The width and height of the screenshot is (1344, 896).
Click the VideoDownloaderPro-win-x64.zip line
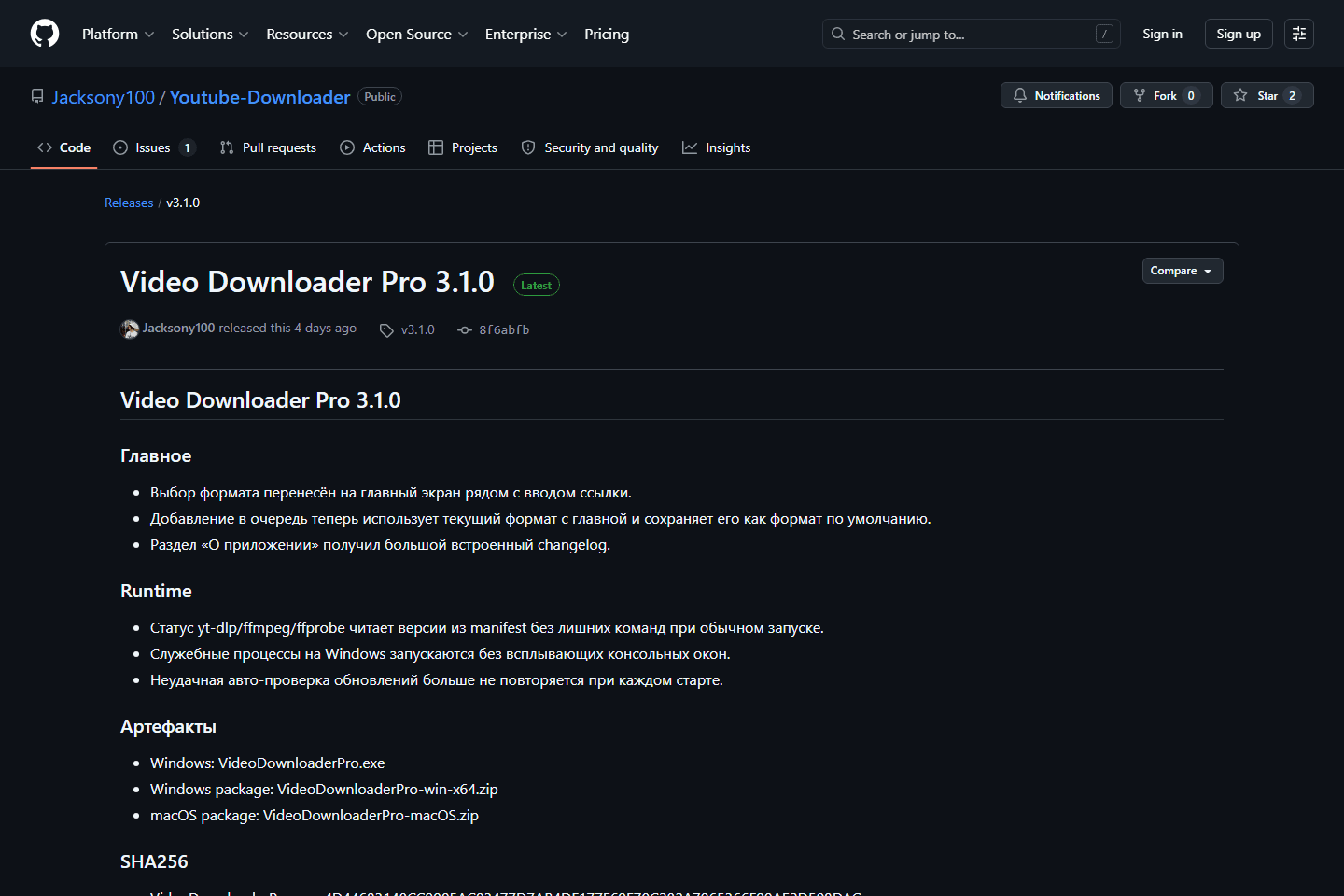[324, 790]
